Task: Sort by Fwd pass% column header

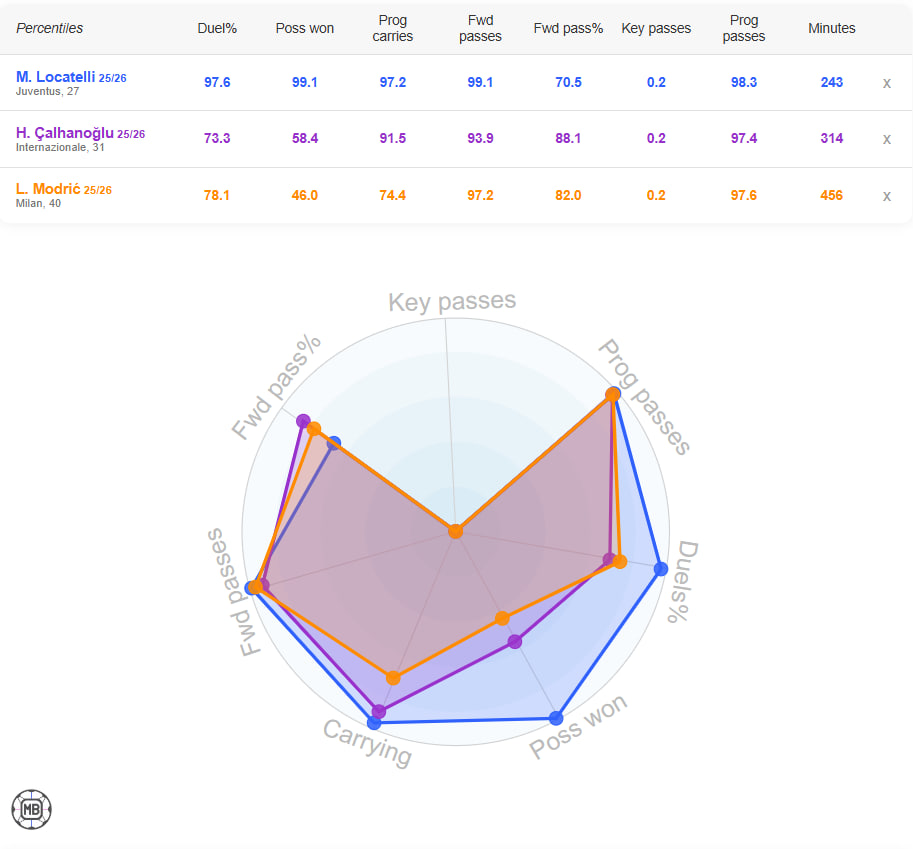Action: point(568,28)
